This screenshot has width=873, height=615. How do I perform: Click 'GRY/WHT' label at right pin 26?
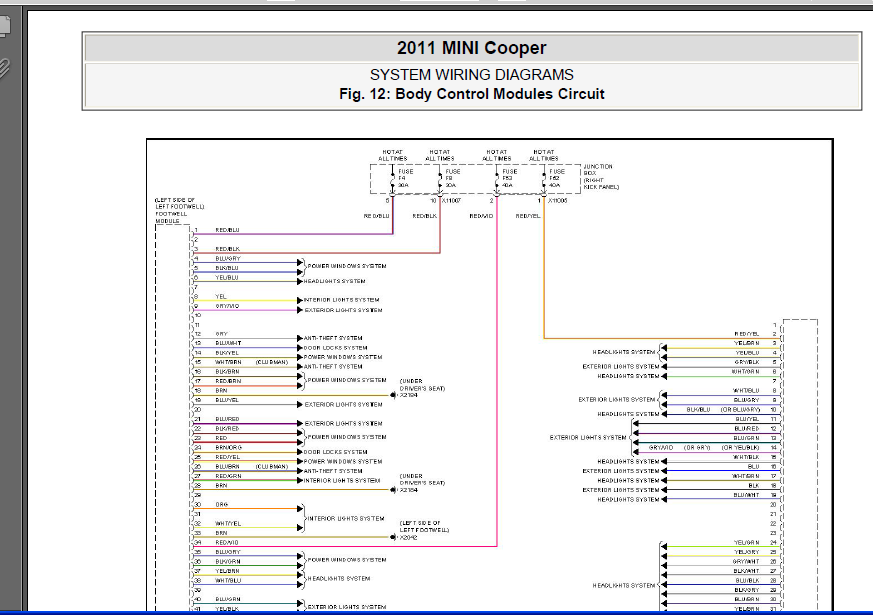[x=746, y=562]
